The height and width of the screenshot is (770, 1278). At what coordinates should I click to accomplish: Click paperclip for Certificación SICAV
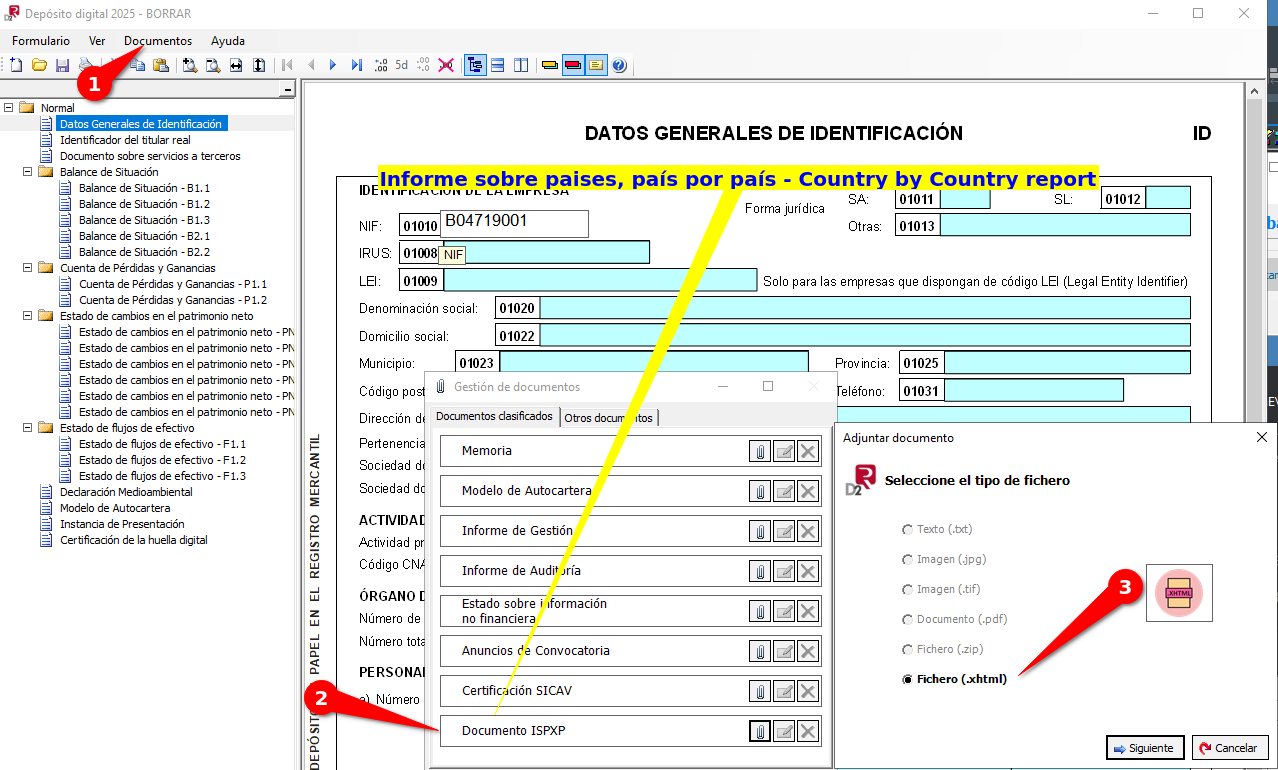(760, 691)
